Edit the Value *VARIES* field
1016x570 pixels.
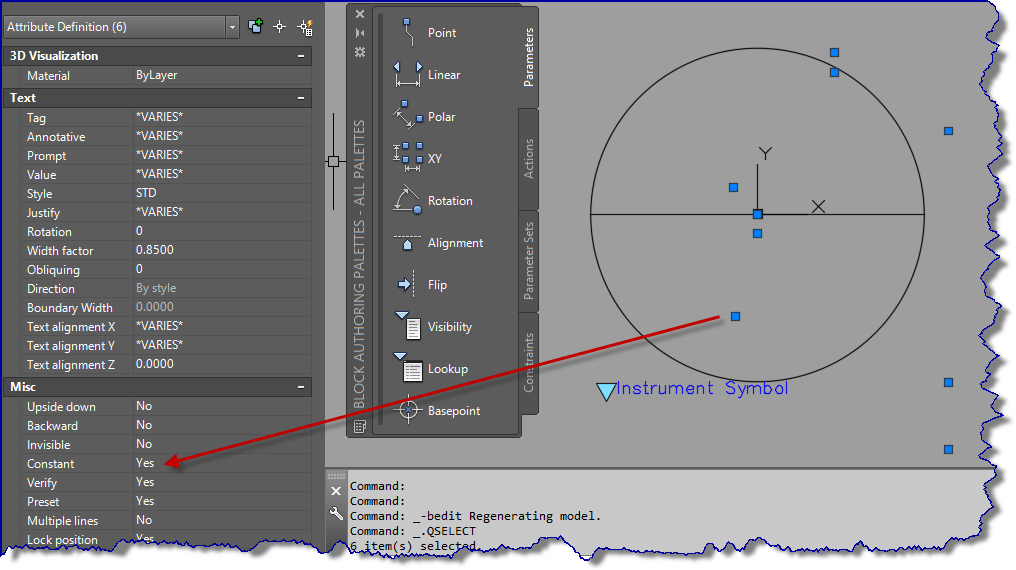222,174
